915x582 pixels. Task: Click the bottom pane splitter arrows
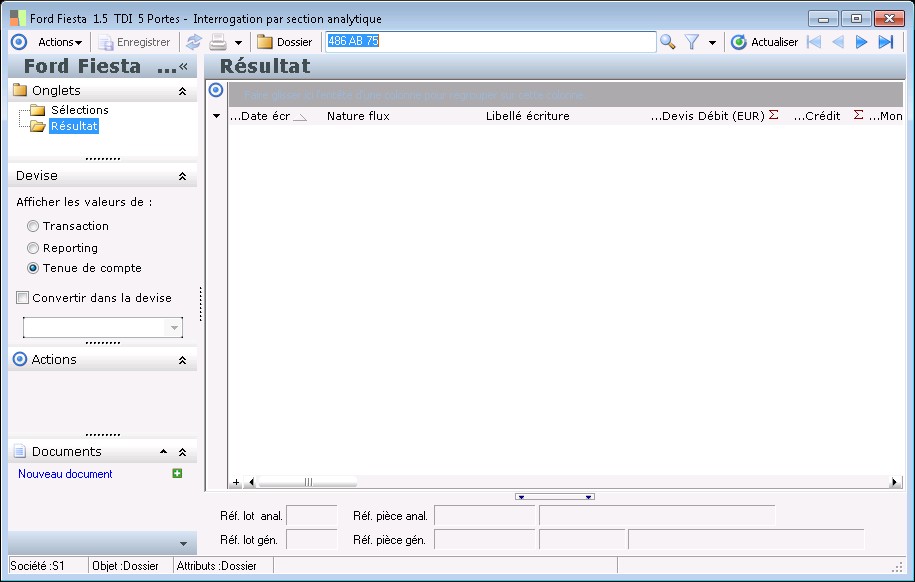click(x=555, y=497)
